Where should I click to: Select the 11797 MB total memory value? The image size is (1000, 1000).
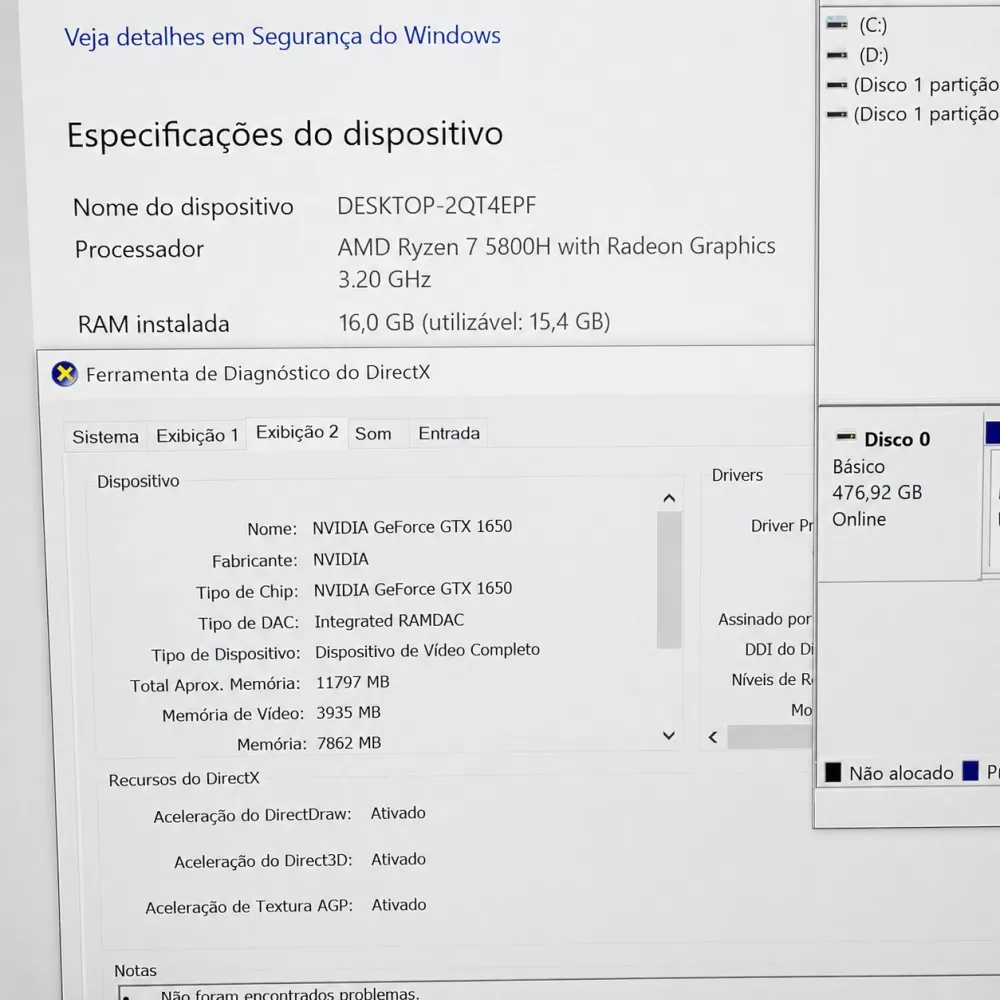(353, 682)
